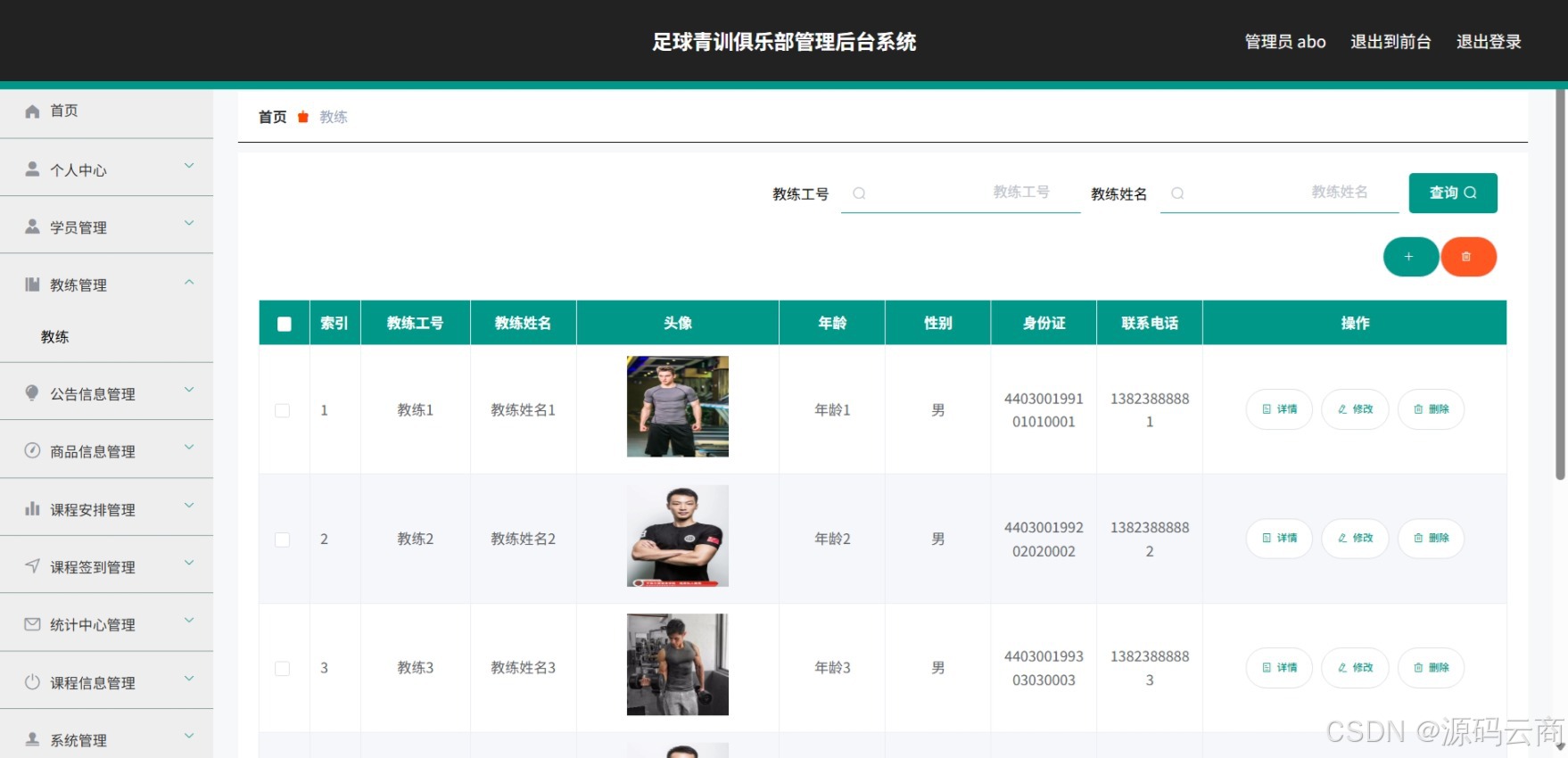Click 退出登录 in the header
Screen dimensions: 1568x758
coord(1489,42)
